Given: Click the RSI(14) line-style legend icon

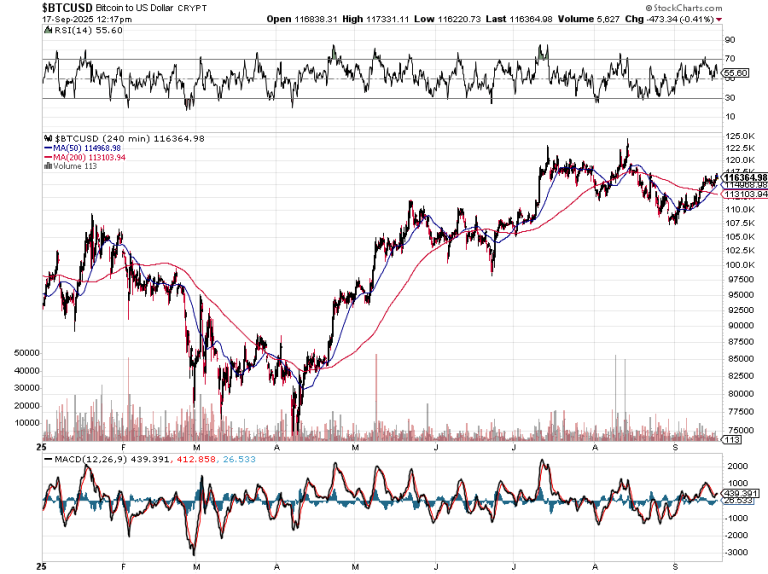Looking at the screenshot, I should 50,32.
